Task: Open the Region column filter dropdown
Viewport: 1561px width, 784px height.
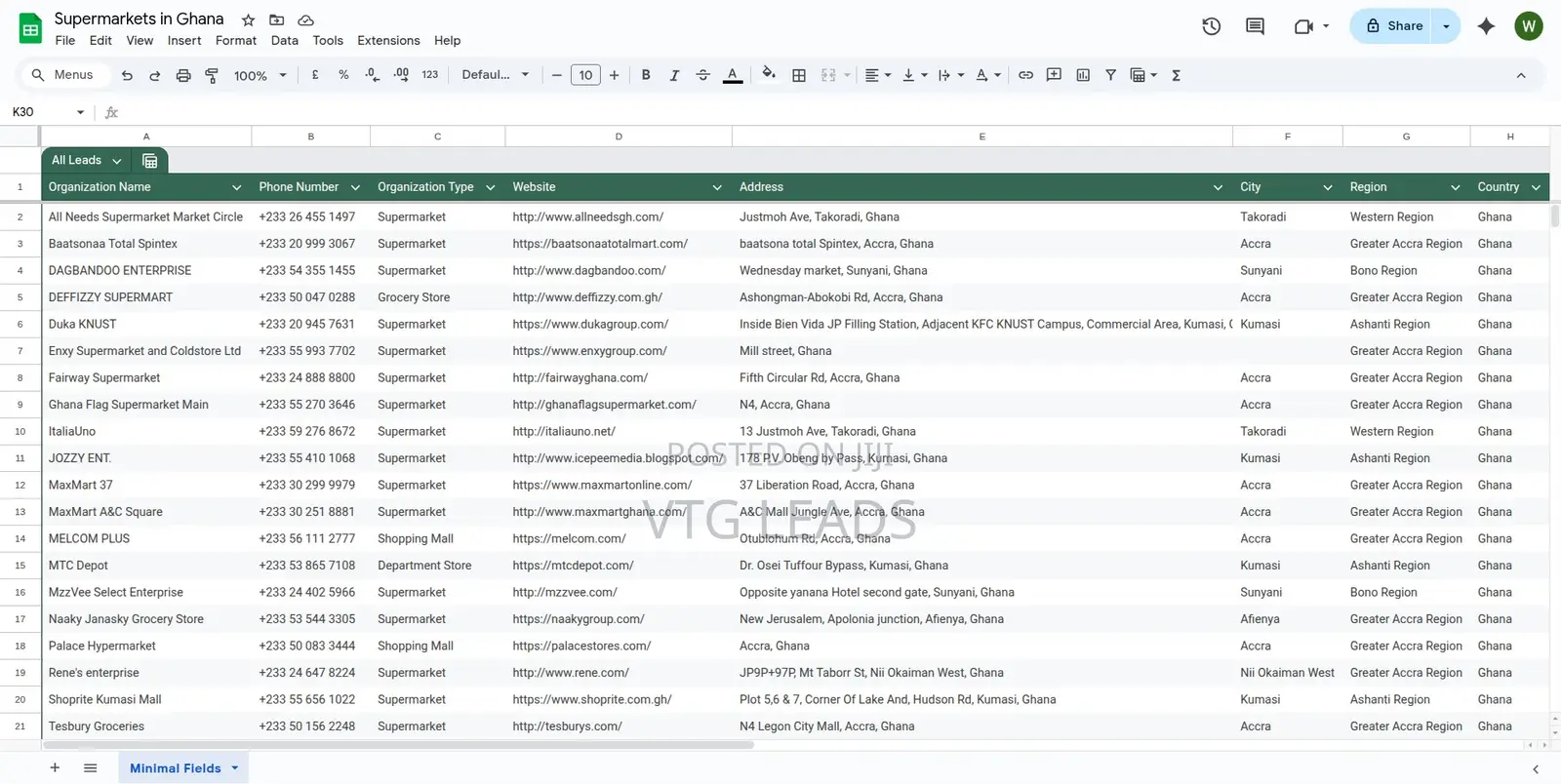Action: 1456,187
